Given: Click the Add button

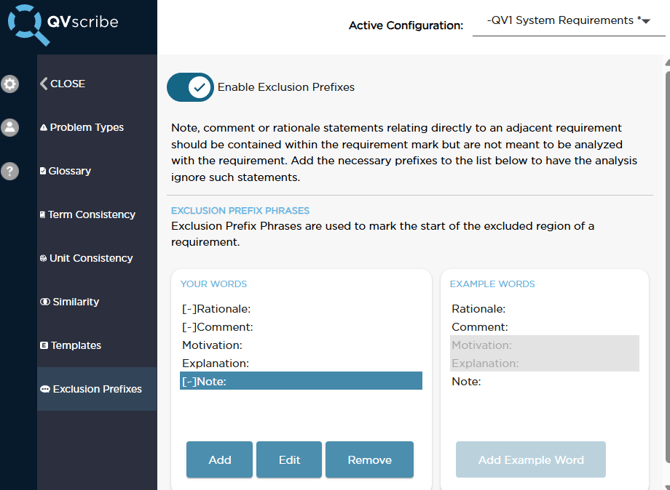Looking at the screenshot, I should [x=219, y=460].
